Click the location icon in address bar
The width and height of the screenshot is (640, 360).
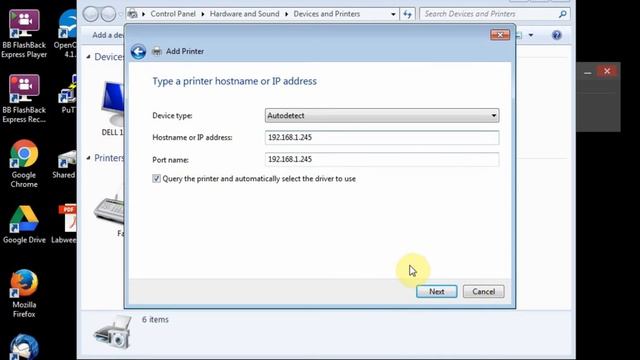(x=133, y=14)
